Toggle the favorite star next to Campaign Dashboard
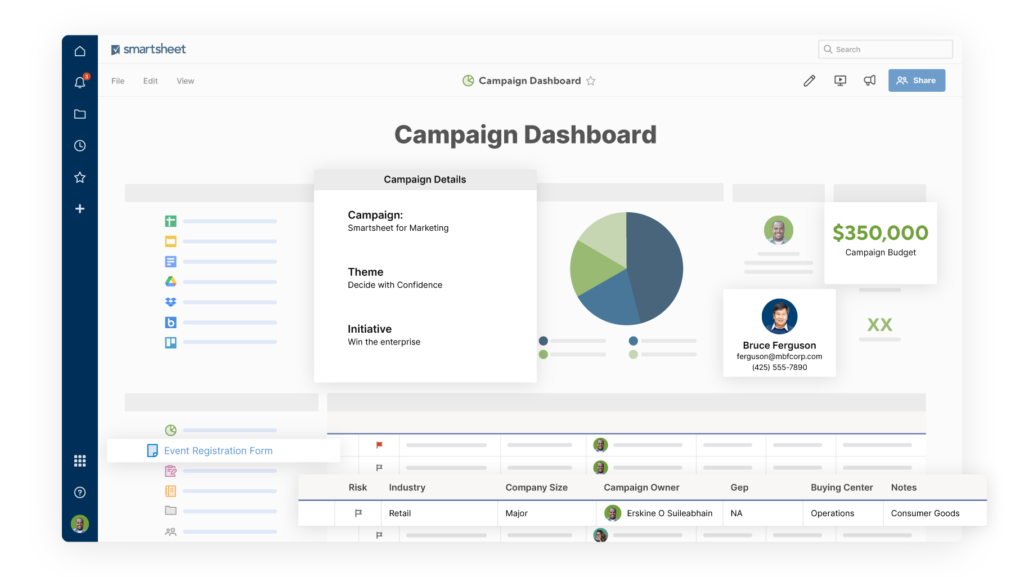 590,80
